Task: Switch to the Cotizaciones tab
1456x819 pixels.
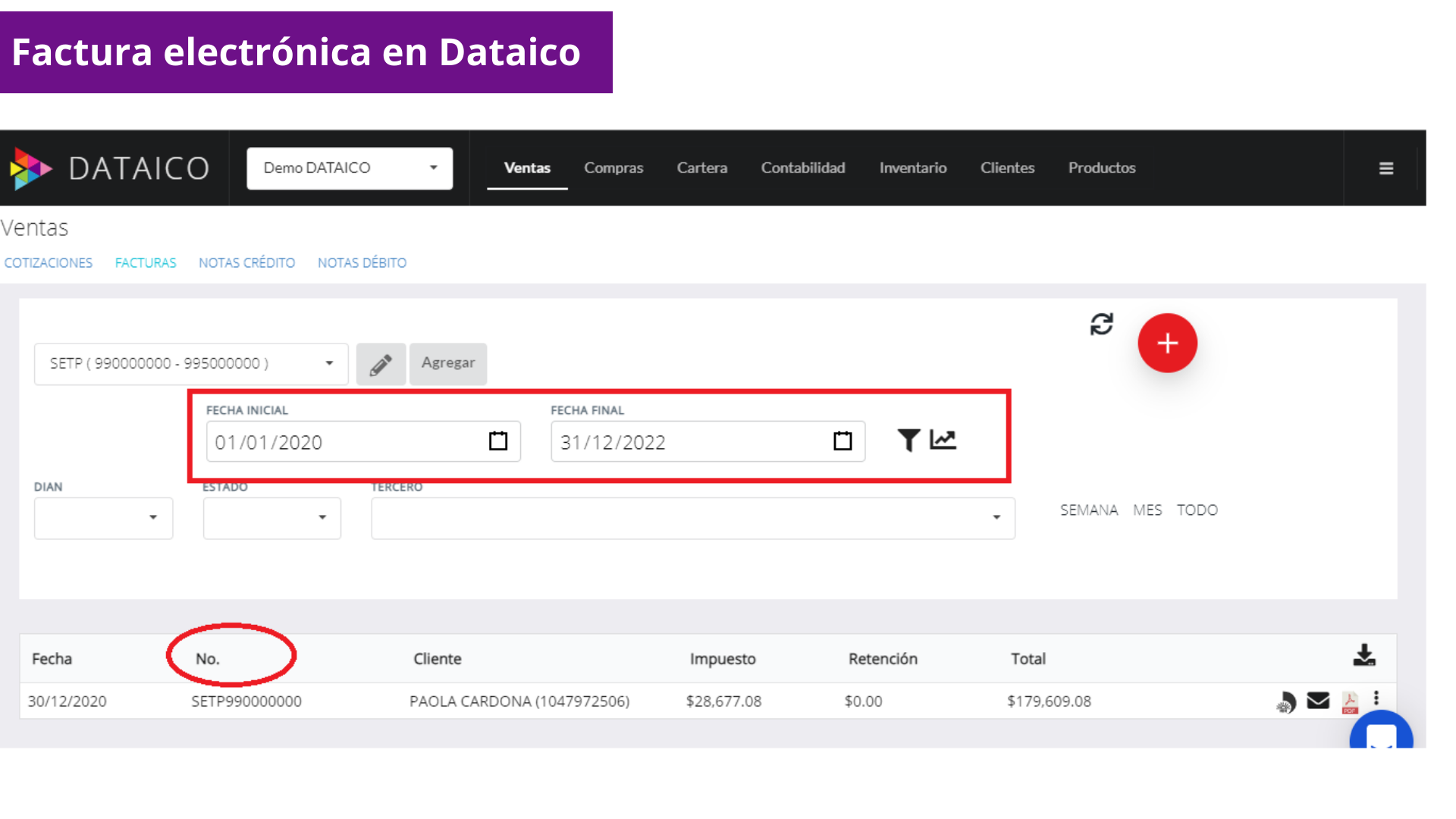Action: (x=49, y=263)
